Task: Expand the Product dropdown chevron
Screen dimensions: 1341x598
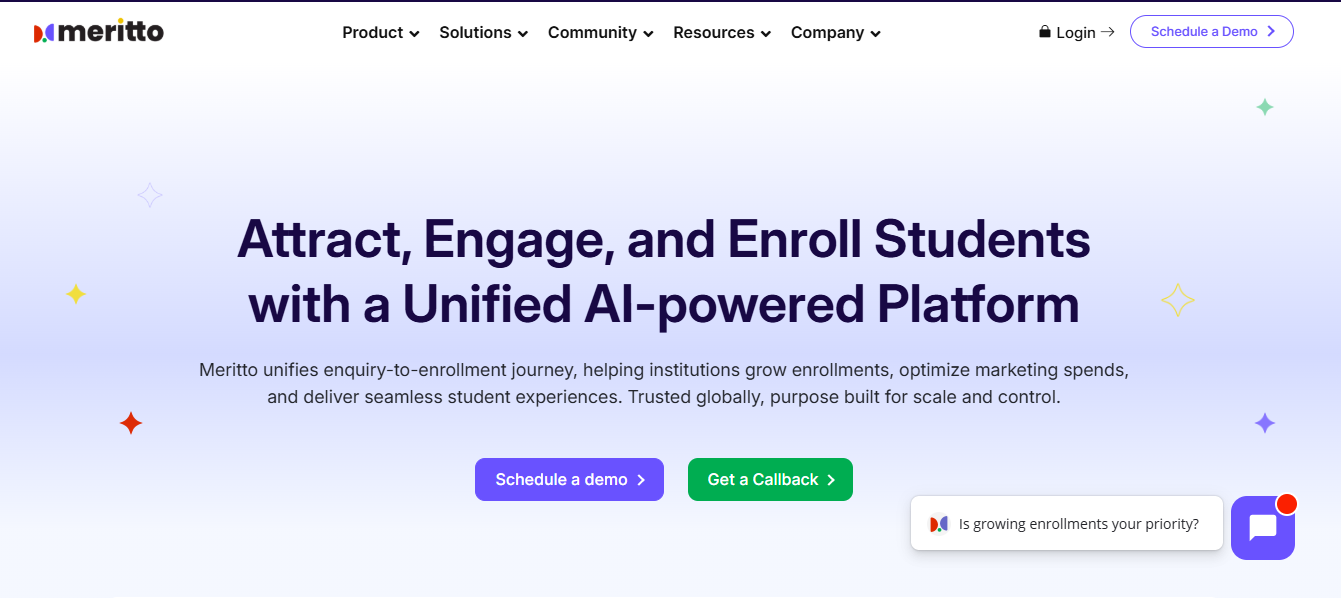Action: (414, 34)
